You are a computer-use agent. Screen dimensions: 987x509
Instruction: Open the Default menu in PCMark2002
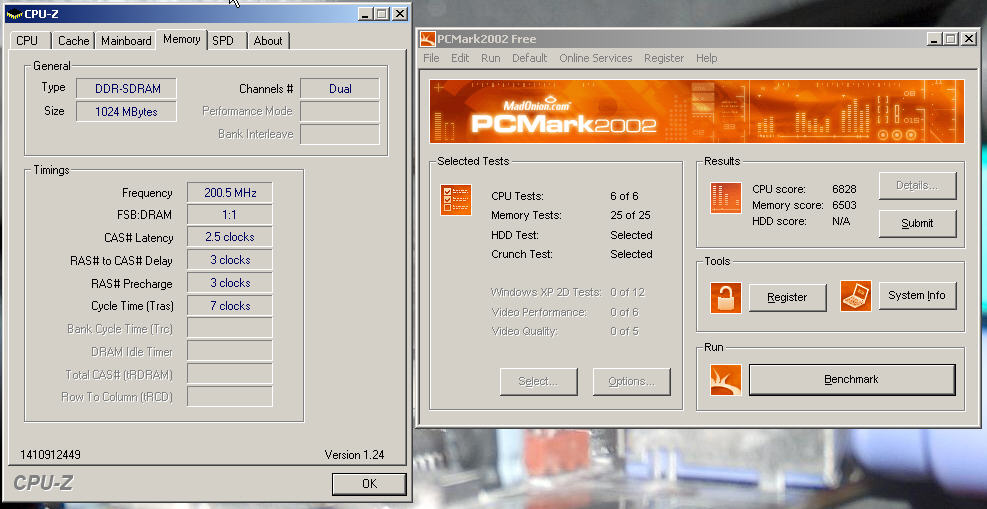pyautogui.click(x=529, y=58)
